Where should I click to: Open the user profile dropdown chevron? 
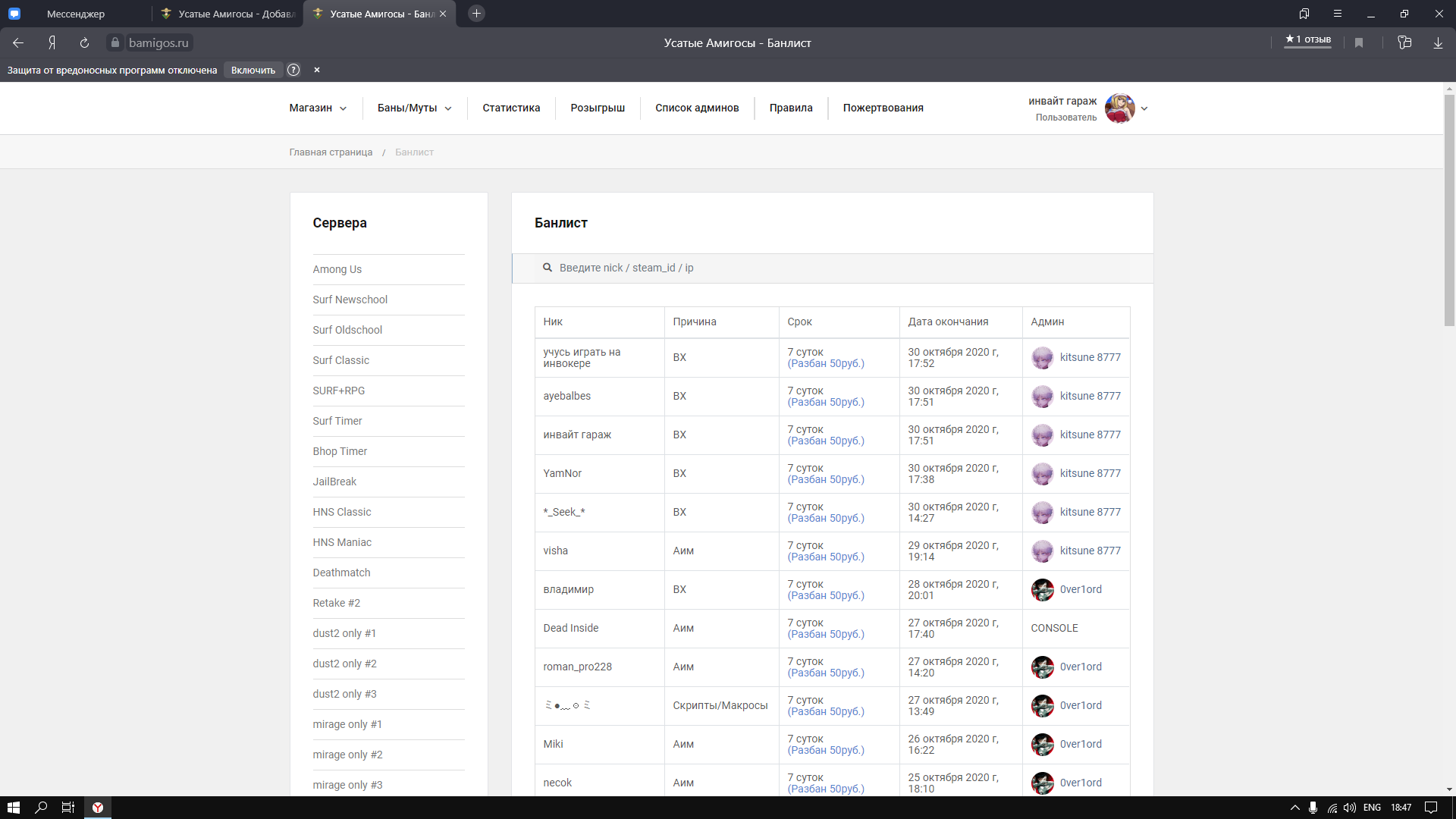(x=1144, y=108)
